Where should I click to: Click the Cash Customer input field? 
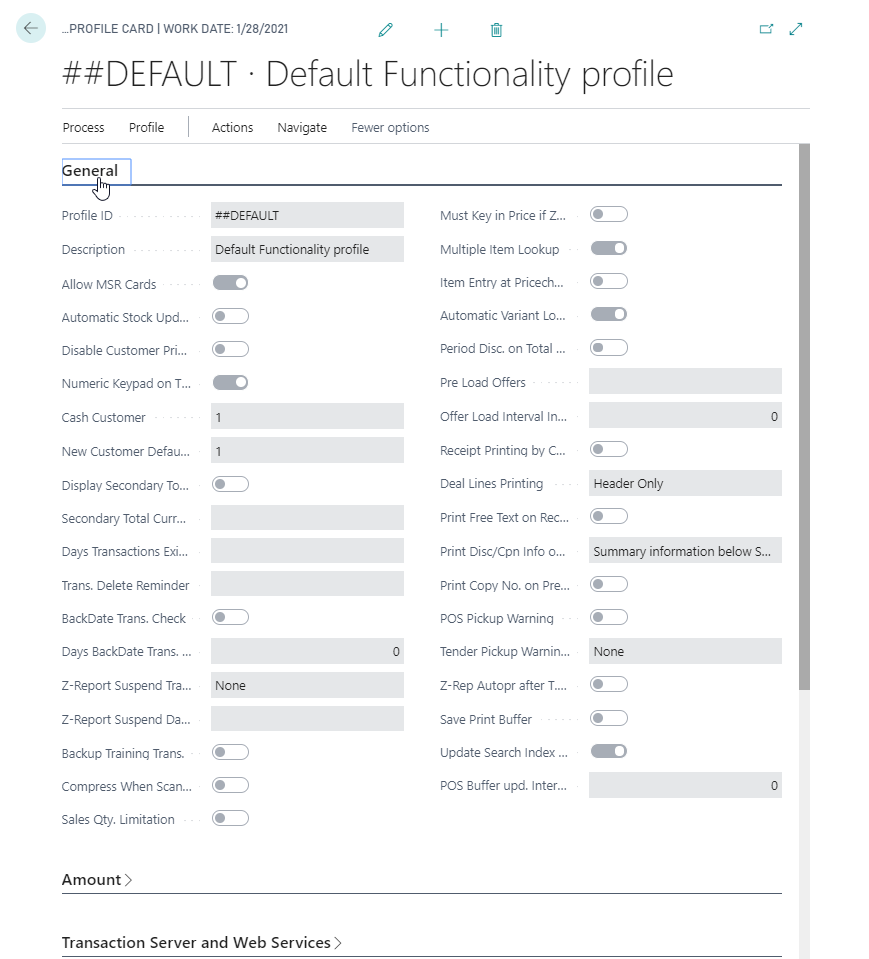[307, 417]
